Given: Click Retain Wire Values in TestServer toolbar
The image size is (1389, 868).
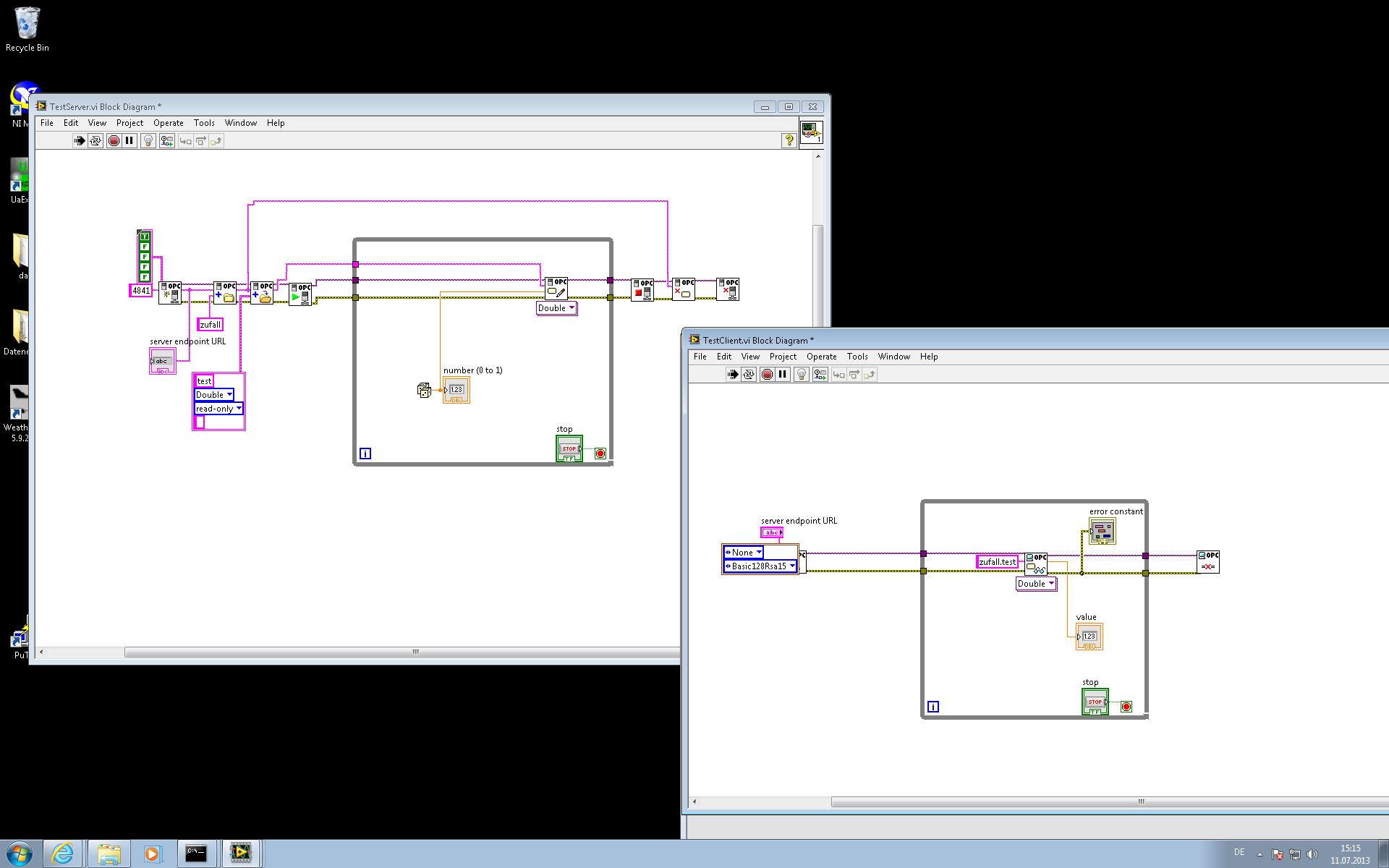Looking at the screenshot, I should pos(167,141).
